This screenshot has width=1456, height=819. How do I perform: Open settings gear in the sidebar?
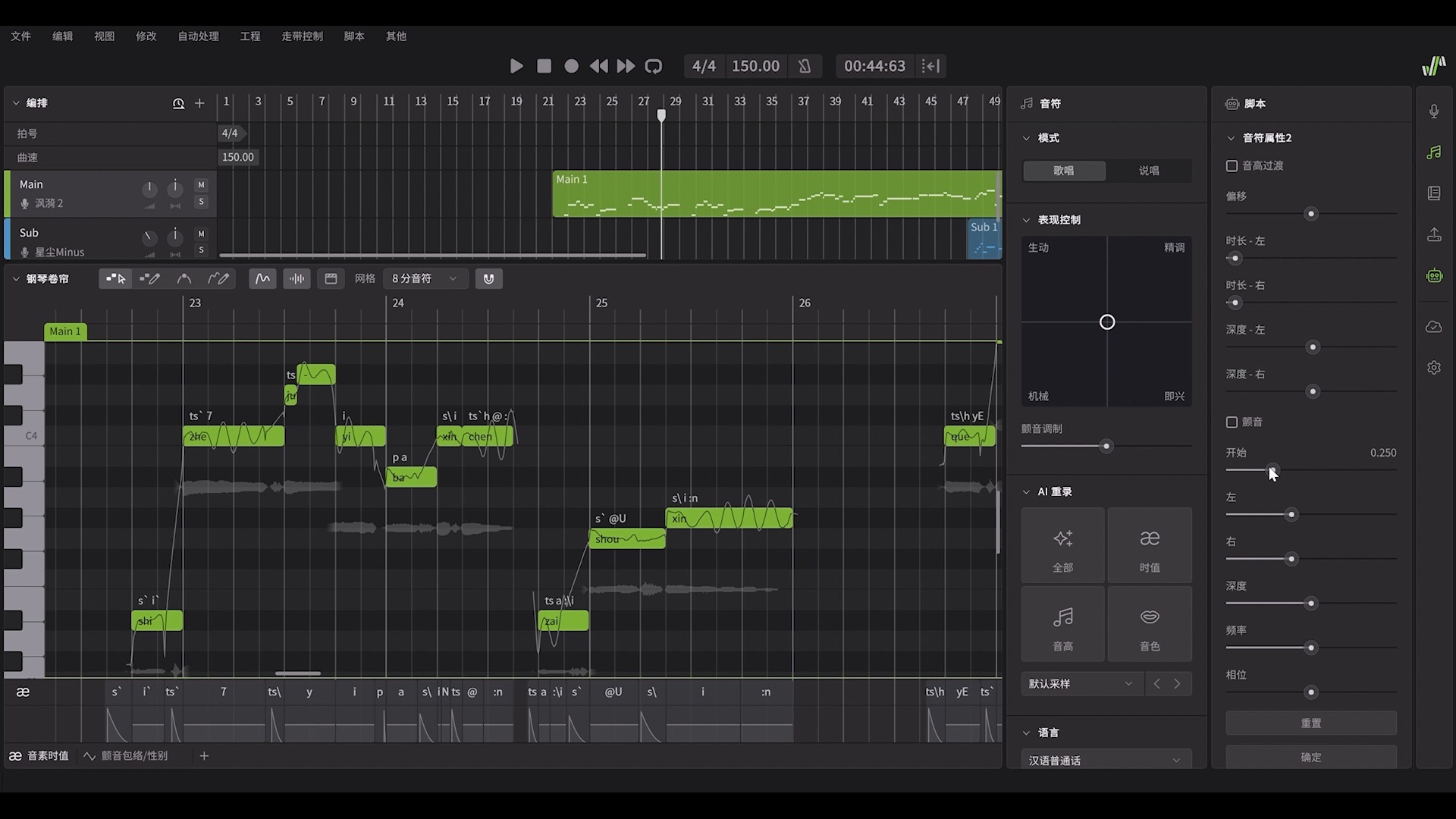(1434, 368)
